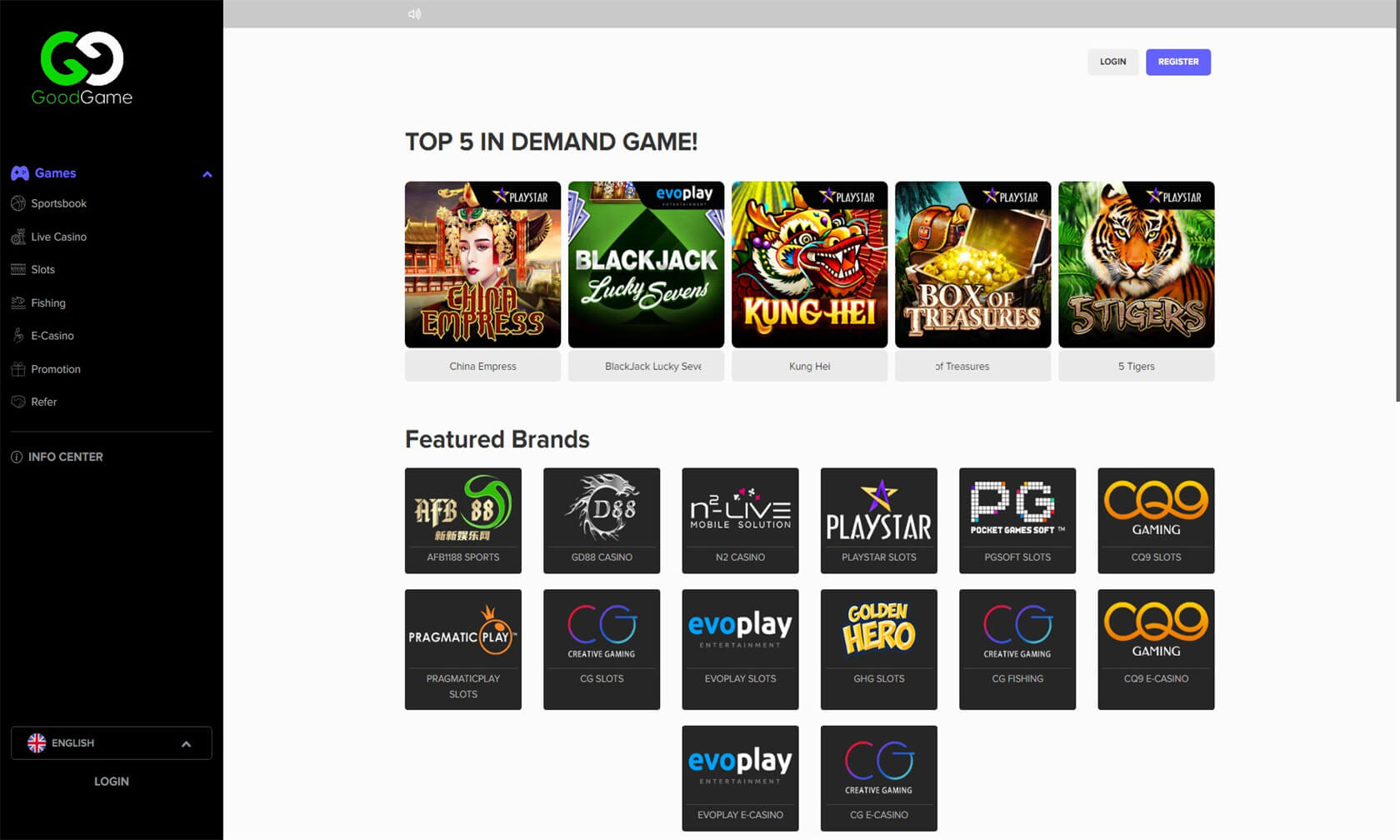Screen dimensions: 1400x840
Task: Click the page vertical scrollbar
Action: [x=1396, y=200]
